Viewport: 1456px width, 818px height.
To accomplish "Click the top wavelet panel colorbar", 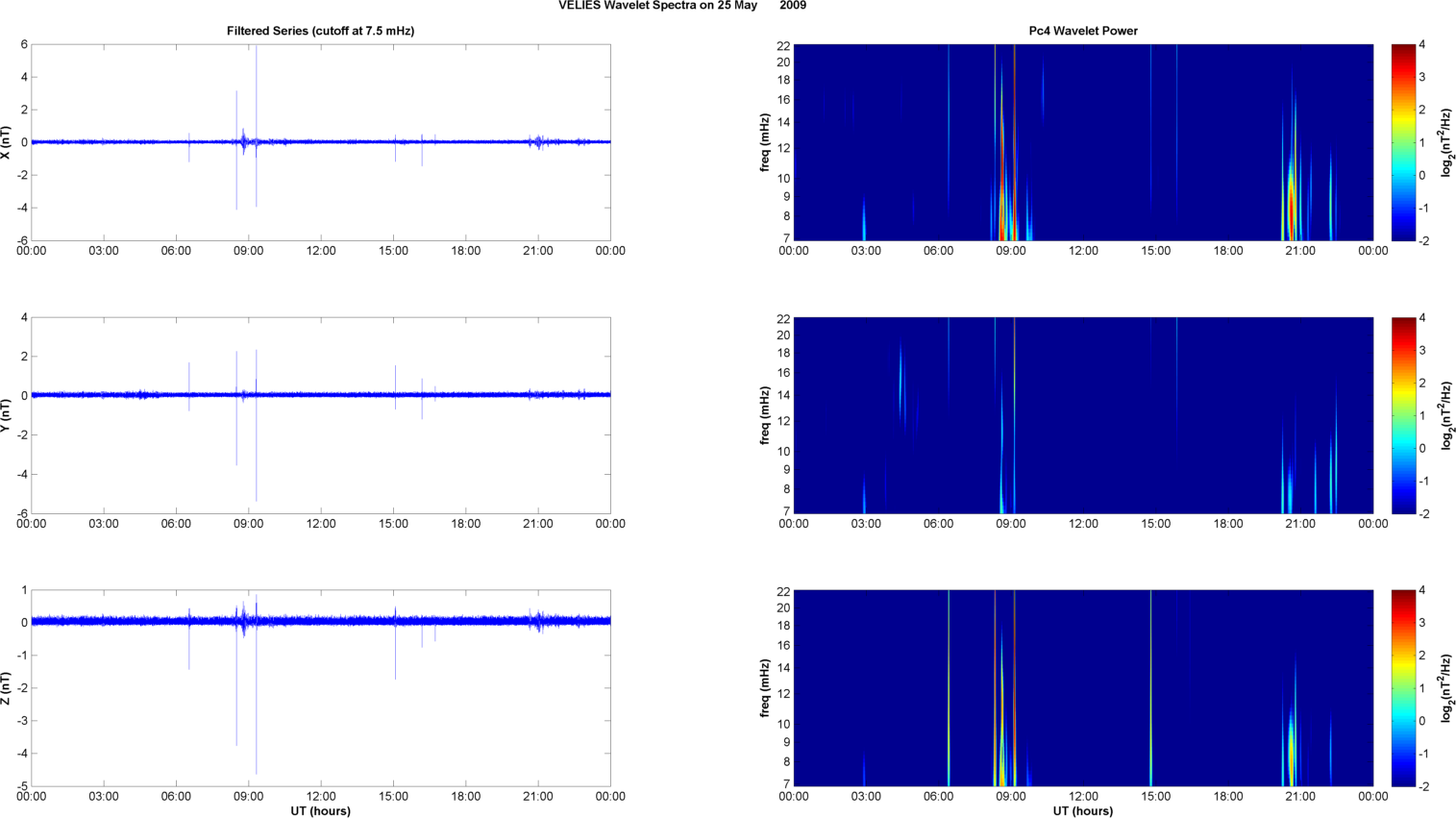I will 1403,142.
